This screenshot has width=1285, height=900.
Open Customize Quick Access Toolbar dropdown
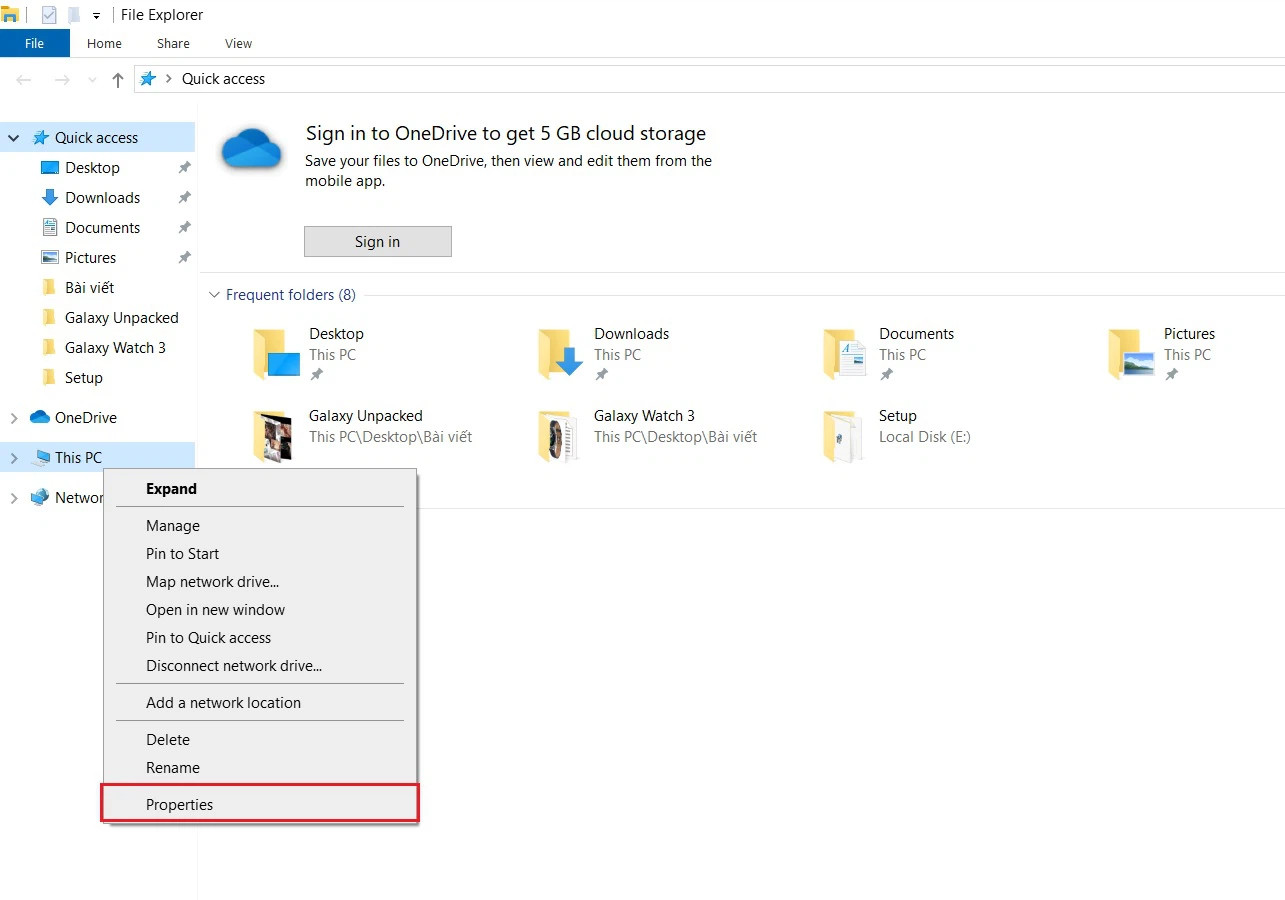click(96, 16)
